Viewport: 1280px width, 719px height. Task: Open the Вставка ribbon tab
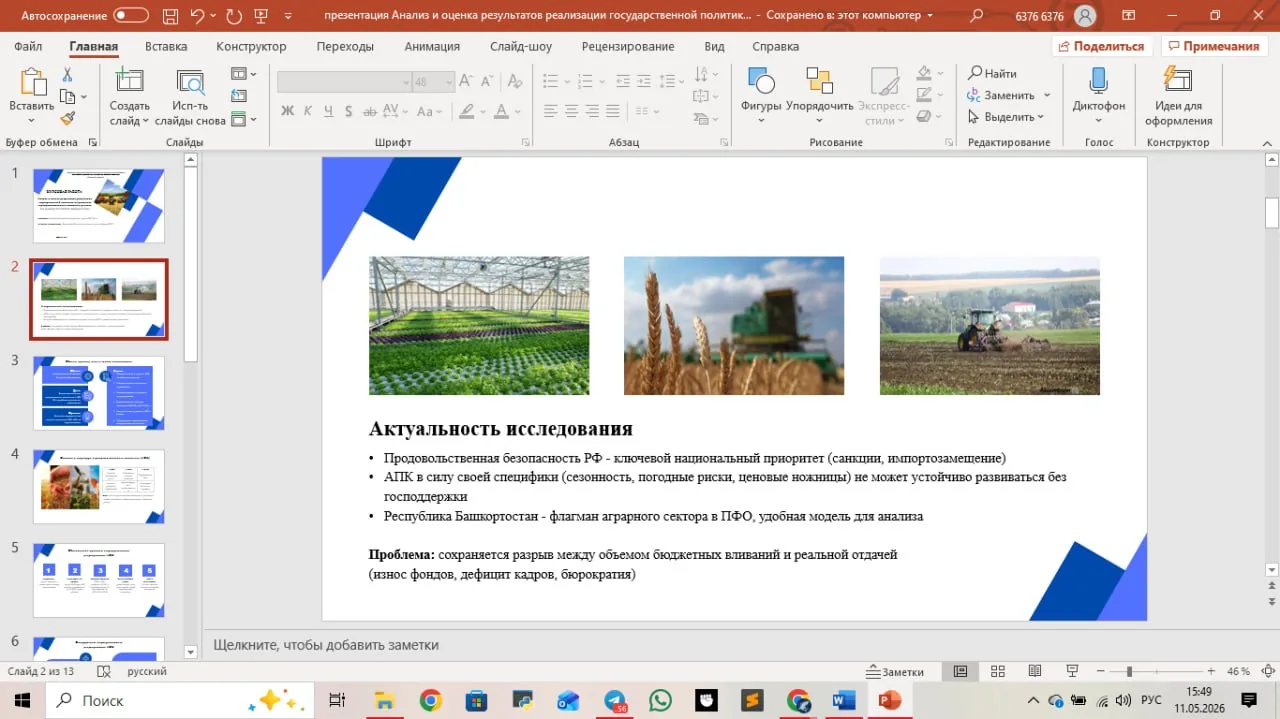point(166,47)
